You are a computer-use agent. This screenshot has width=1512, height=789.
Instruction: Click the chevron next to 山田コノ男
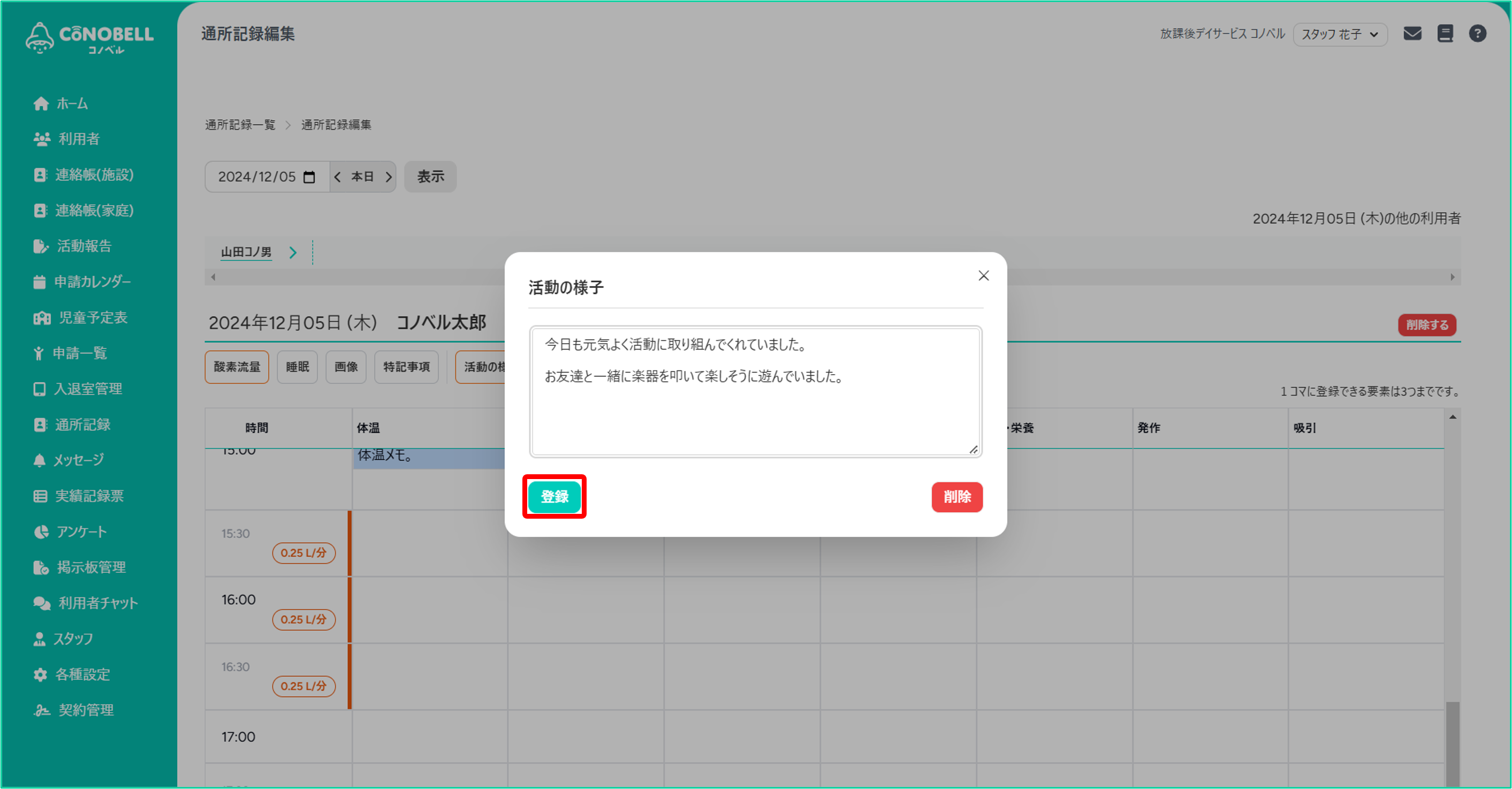click(x=293, y=253)
